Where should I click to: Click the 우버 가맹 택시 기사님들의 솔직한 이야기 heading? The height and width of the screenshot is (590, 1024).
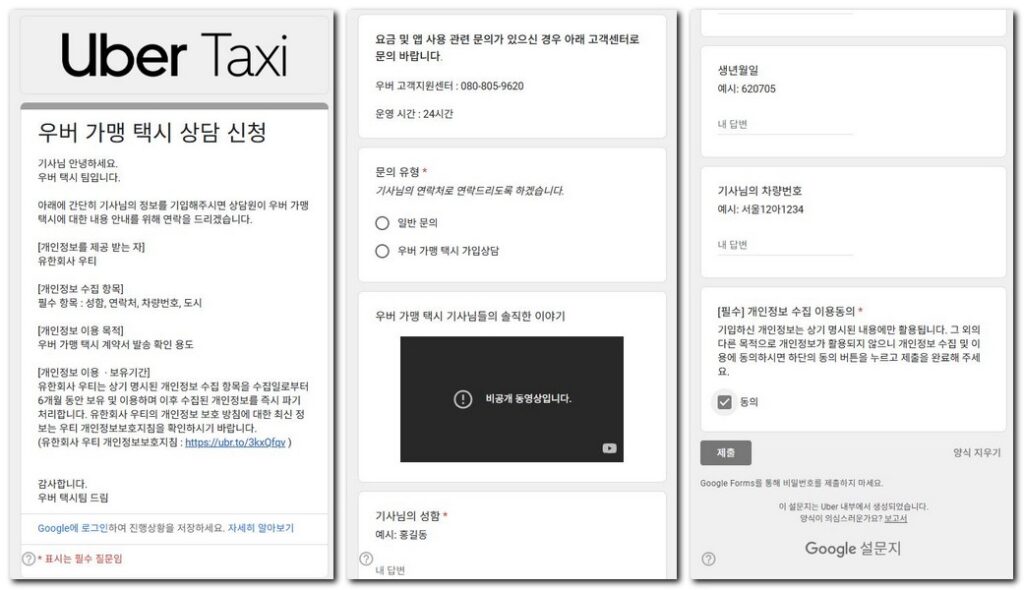coord(470,316)
